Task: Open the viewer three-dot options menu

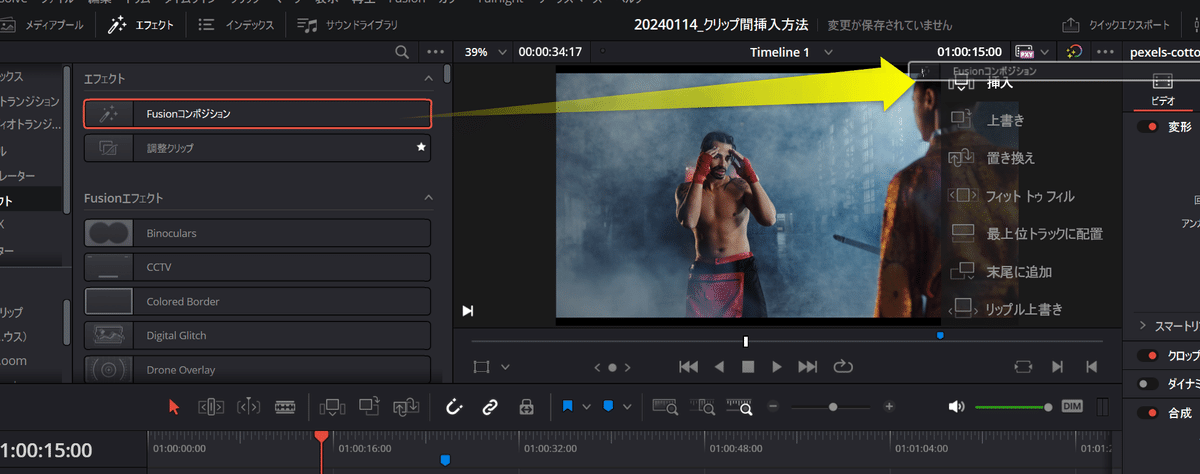Action: [1105, 52]
